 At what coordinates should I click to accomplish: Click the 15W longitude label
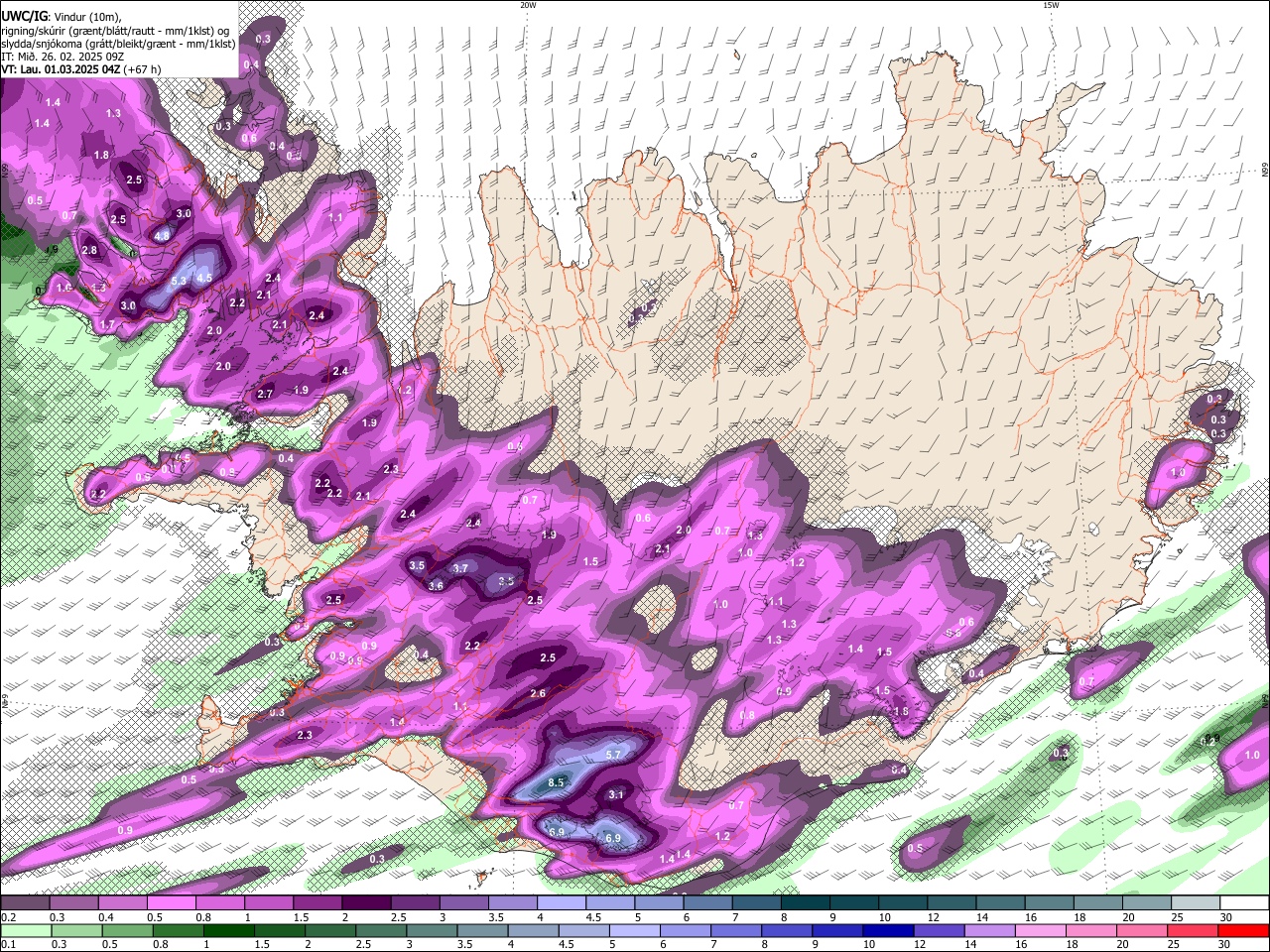(1051, 5)
